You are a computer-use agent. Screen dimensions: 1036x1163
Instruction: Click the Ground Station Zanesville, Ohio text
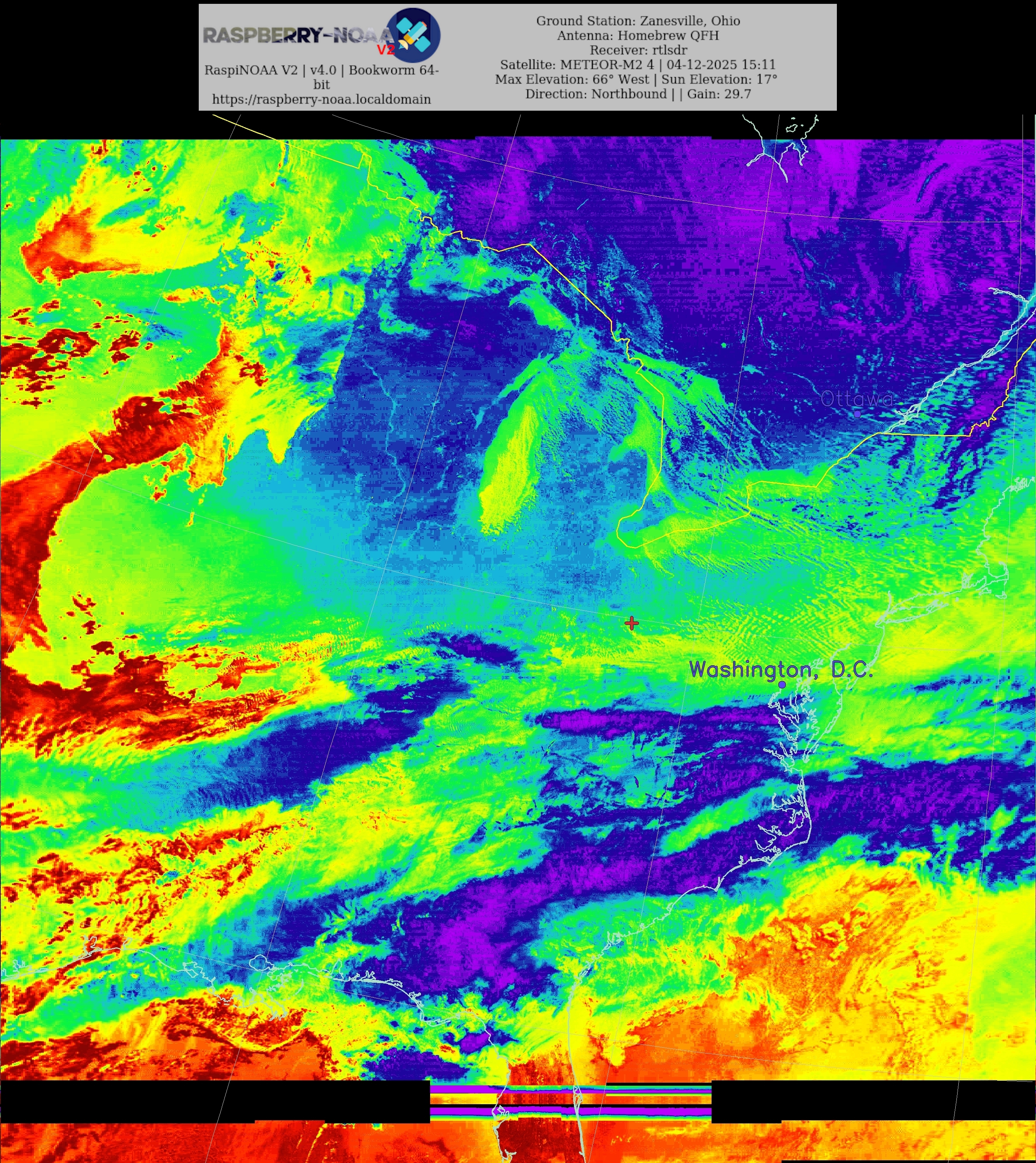point(637,21)
